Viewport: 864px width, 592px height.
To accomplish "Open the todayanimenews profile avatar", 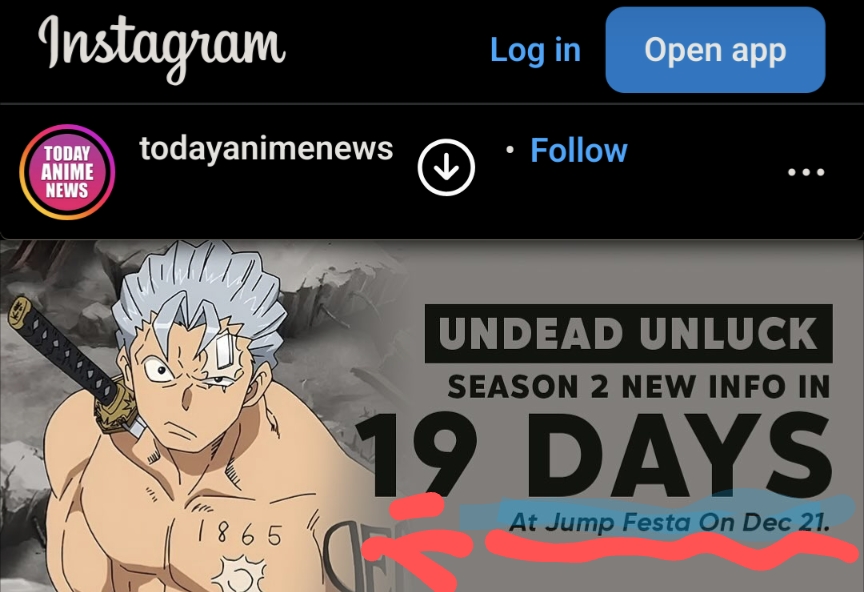I will pyautogui.click(x=67, y=172).
